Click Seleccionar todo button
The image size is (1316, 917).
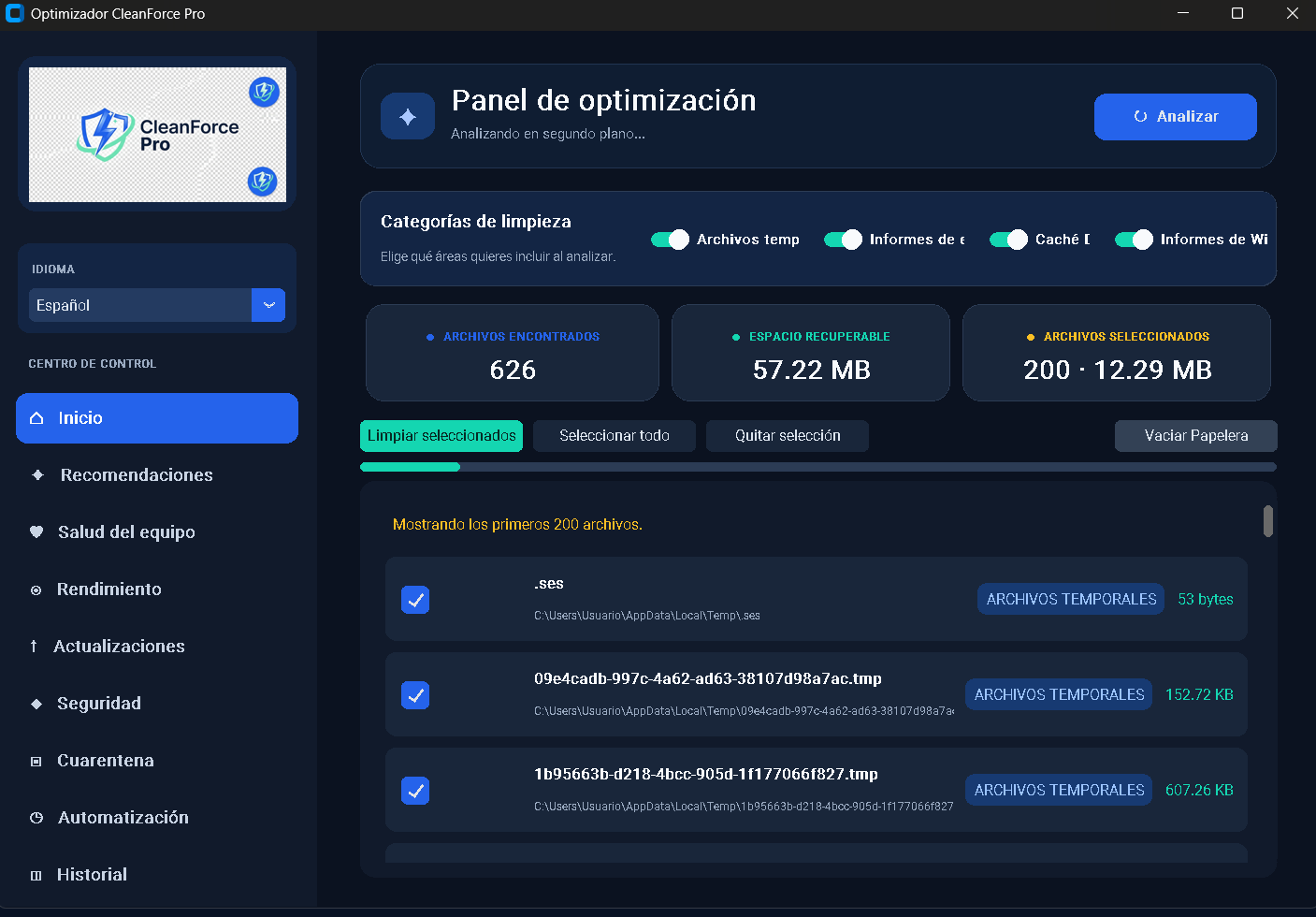615,436
